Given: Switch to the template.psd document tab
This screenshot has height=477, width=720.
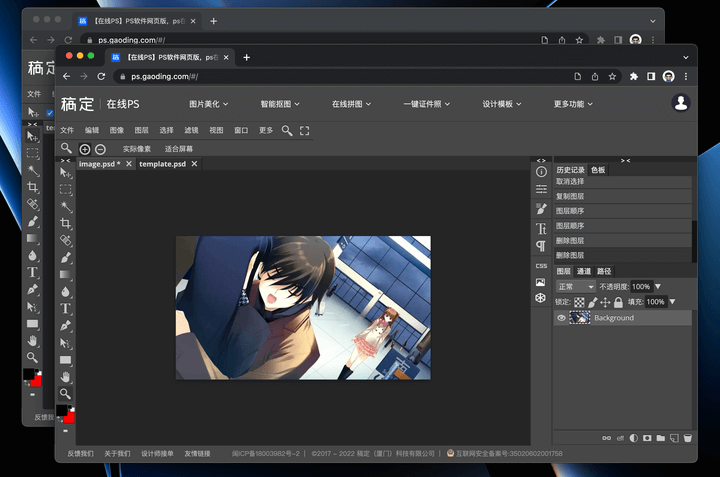Looking at the screenshot, I should point(163,164).
